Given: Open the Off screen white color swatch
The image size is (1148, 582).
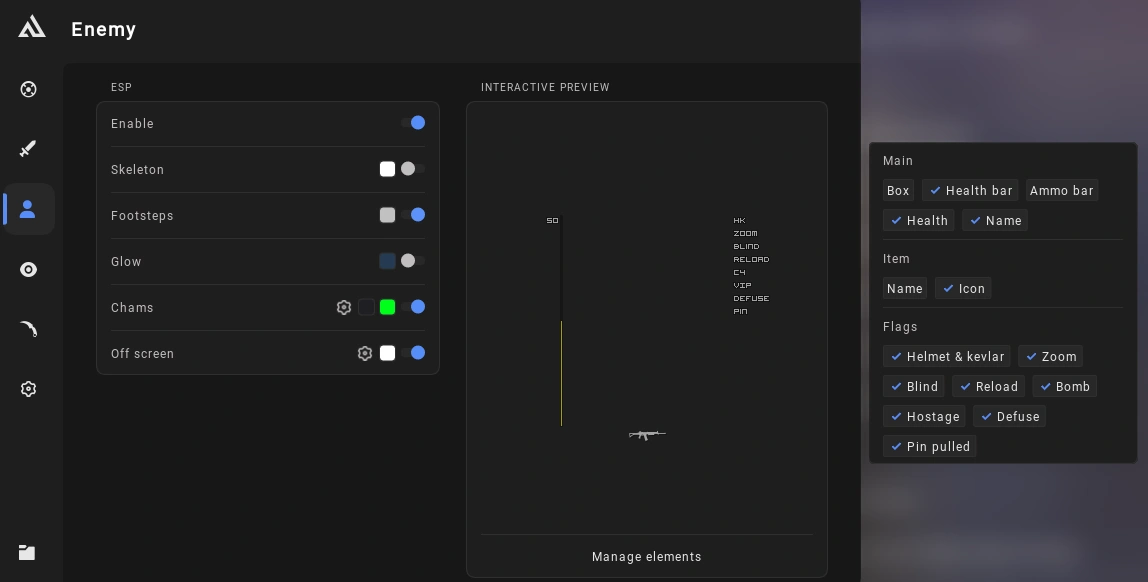Looking at the screenshot, I should [x=387, y=354].
